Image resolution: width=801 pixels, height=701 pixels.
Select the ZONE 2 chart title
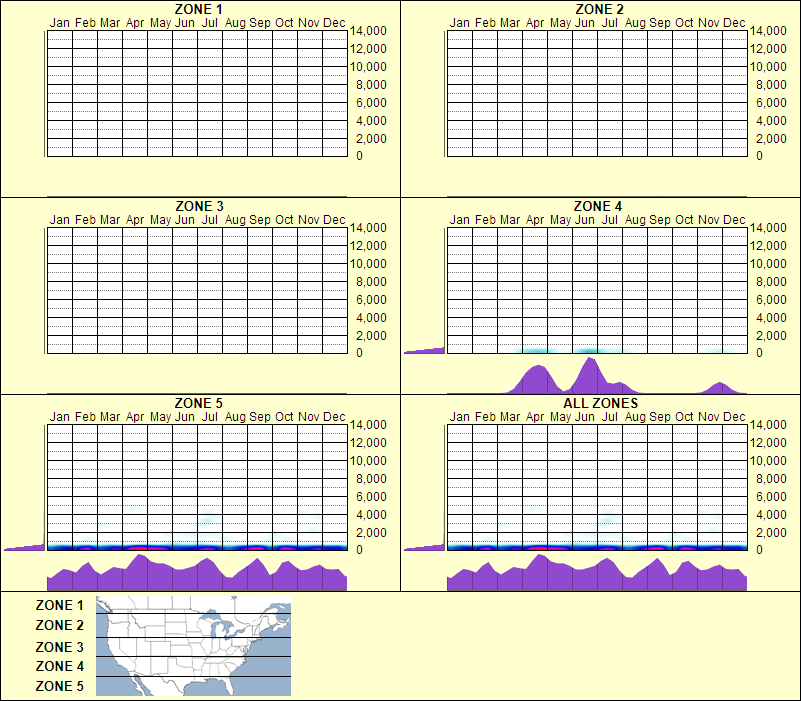click(598, 9)
